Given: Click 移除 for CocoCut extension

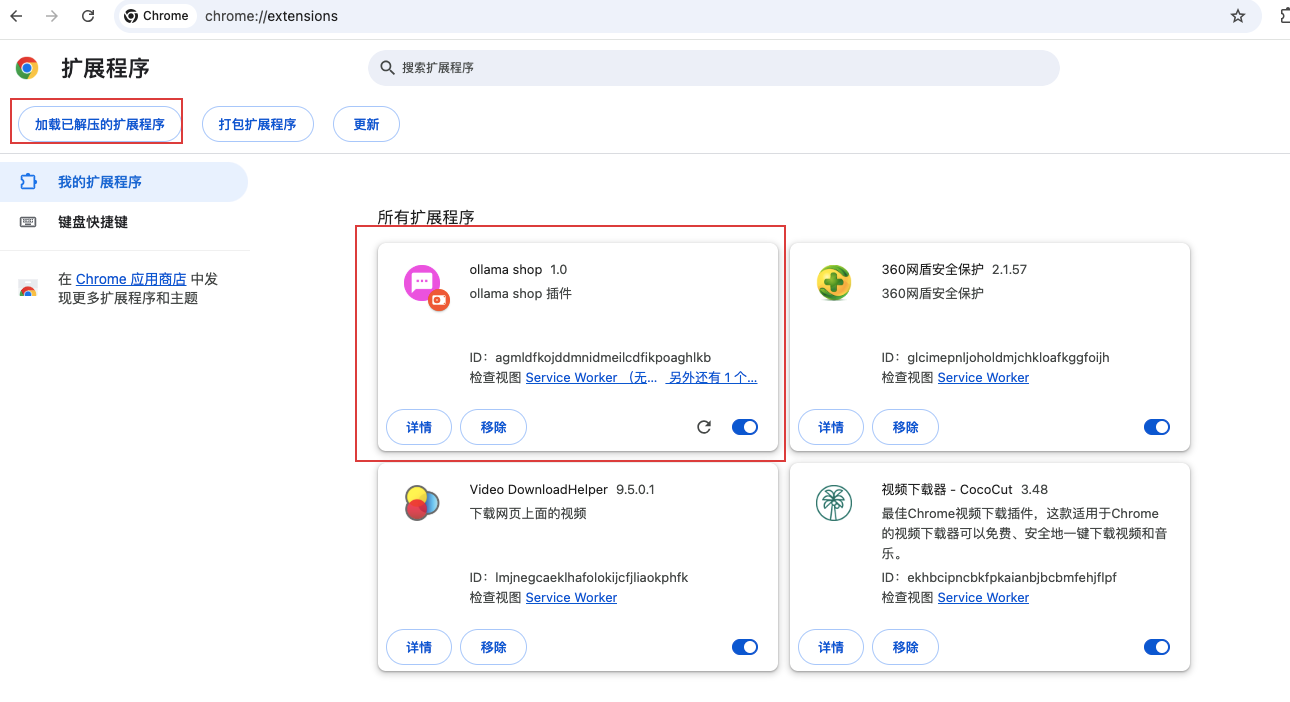Looking at the screenshot, I should [905, 647].
